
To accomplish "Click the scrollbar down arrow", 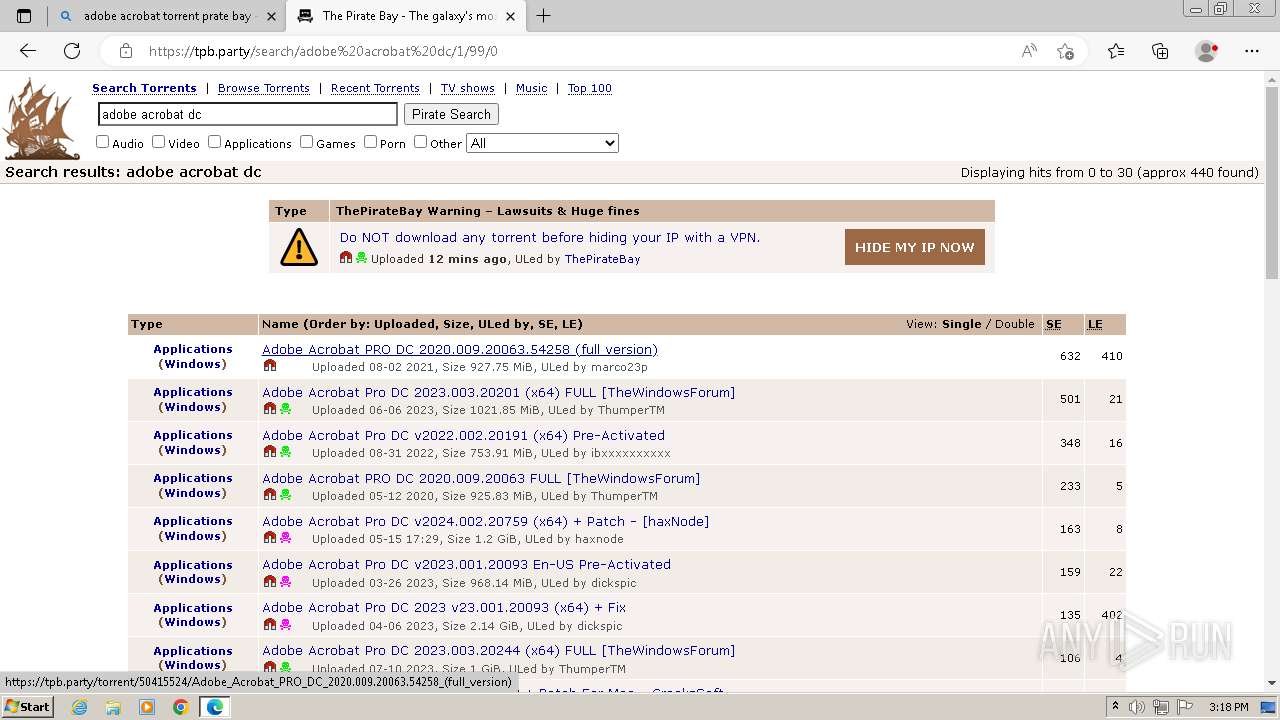I will 1272,684.
